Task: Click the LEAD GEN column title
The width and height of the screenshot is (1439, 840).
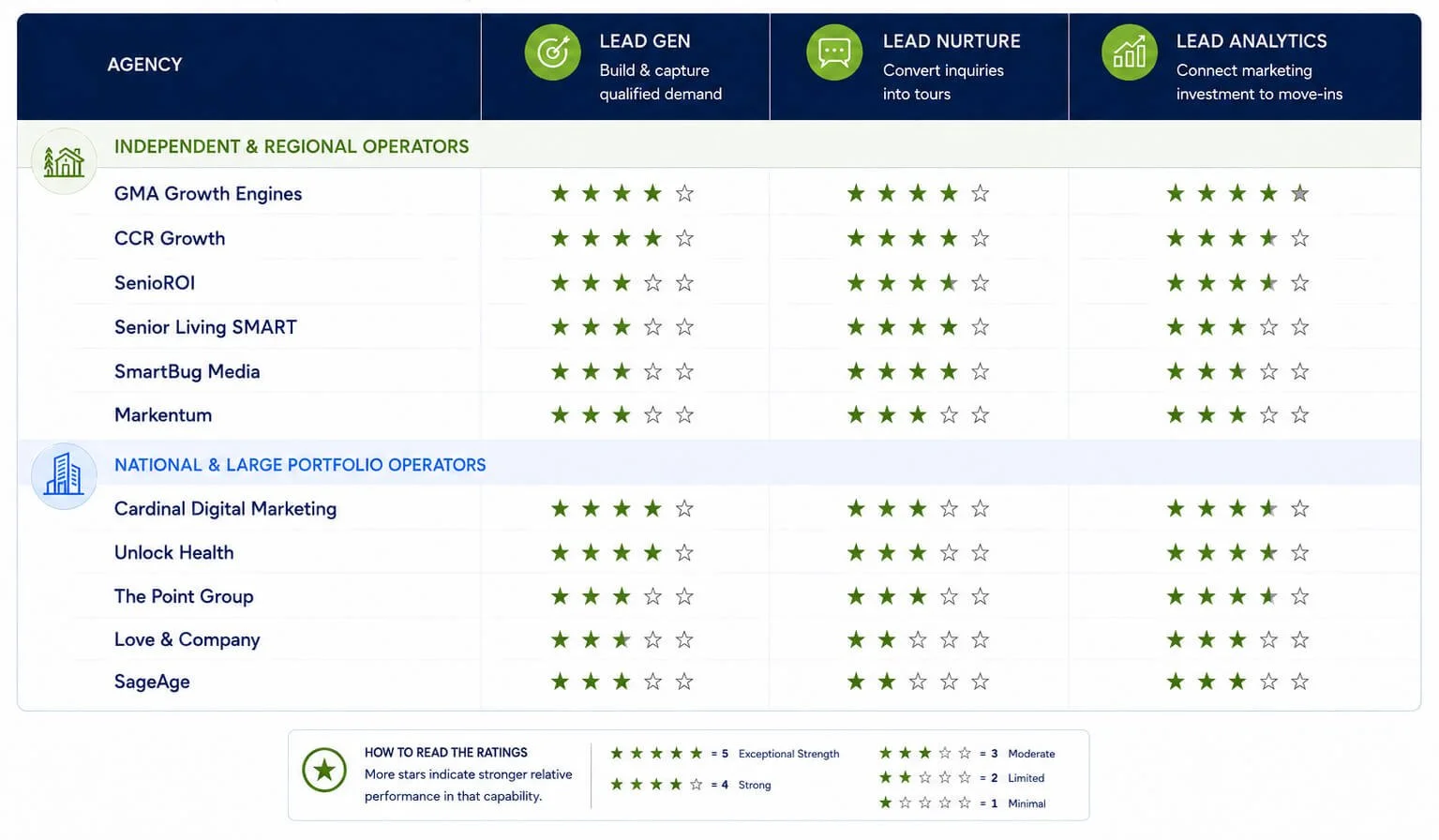Action: tap(645, 41)
